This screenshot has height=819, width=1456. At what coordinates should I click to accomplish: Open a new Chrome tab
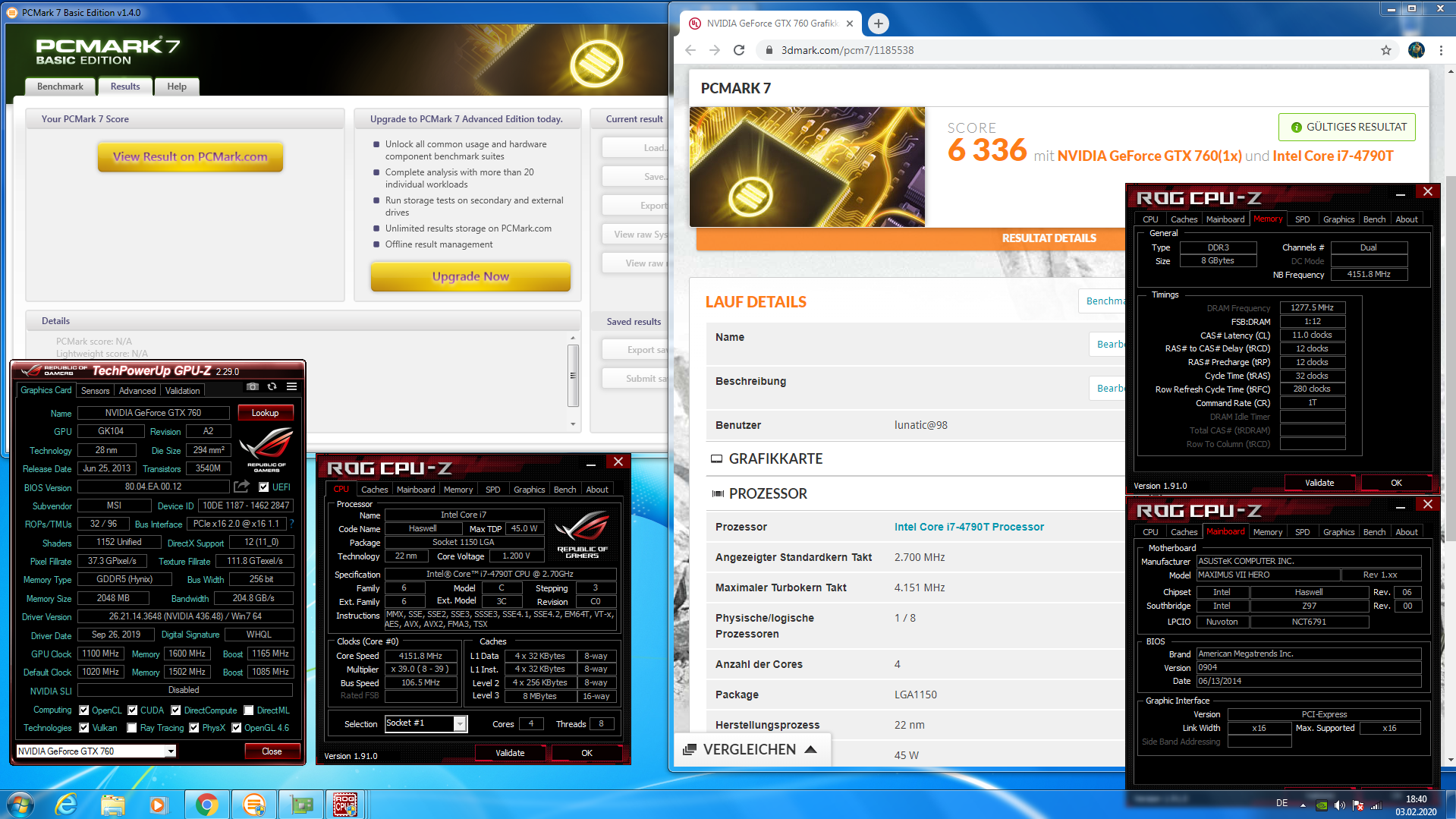[878, 24]
